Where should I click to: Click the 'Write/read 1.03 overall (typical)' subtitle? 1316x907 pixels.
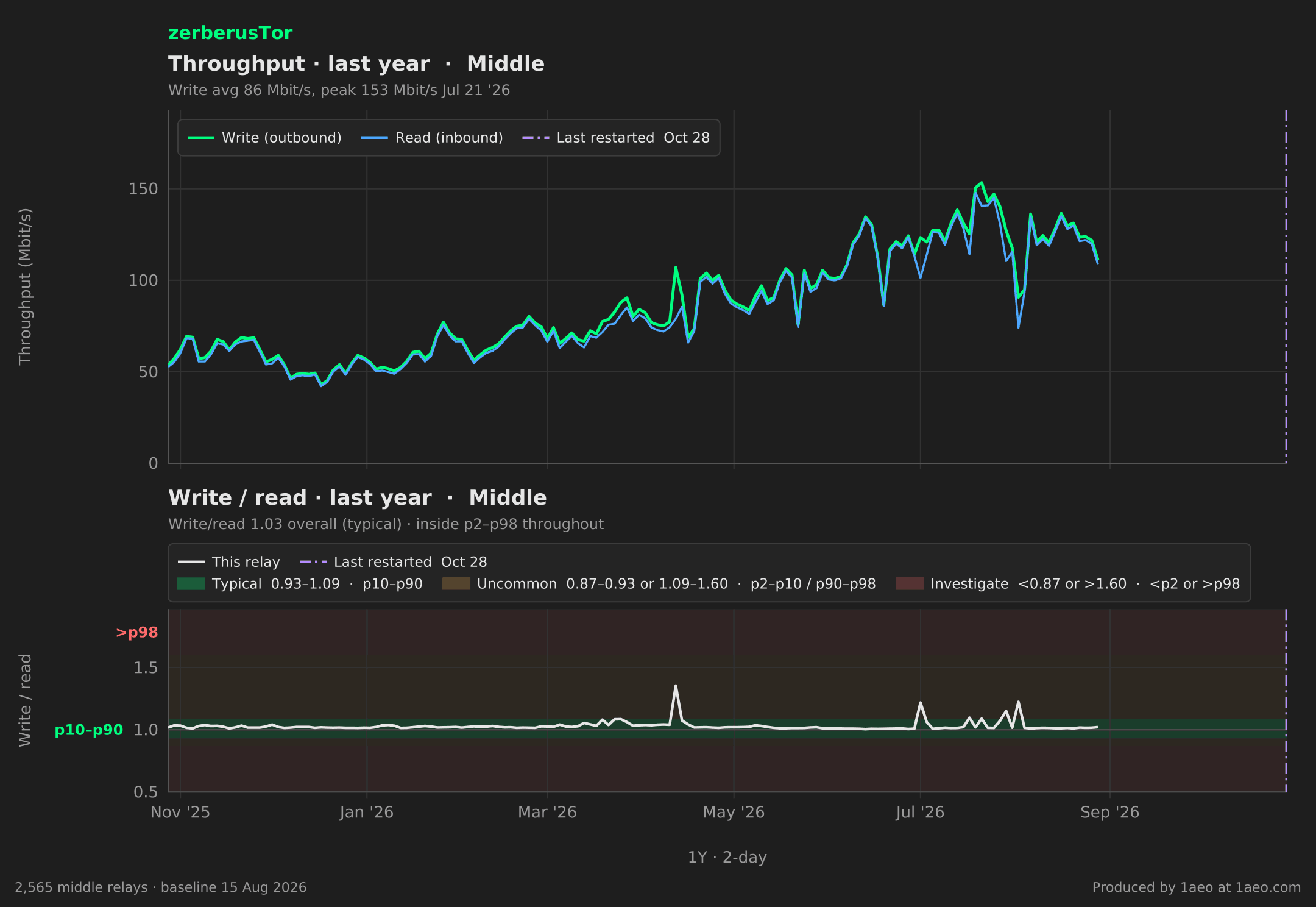(x=285, y=524)
